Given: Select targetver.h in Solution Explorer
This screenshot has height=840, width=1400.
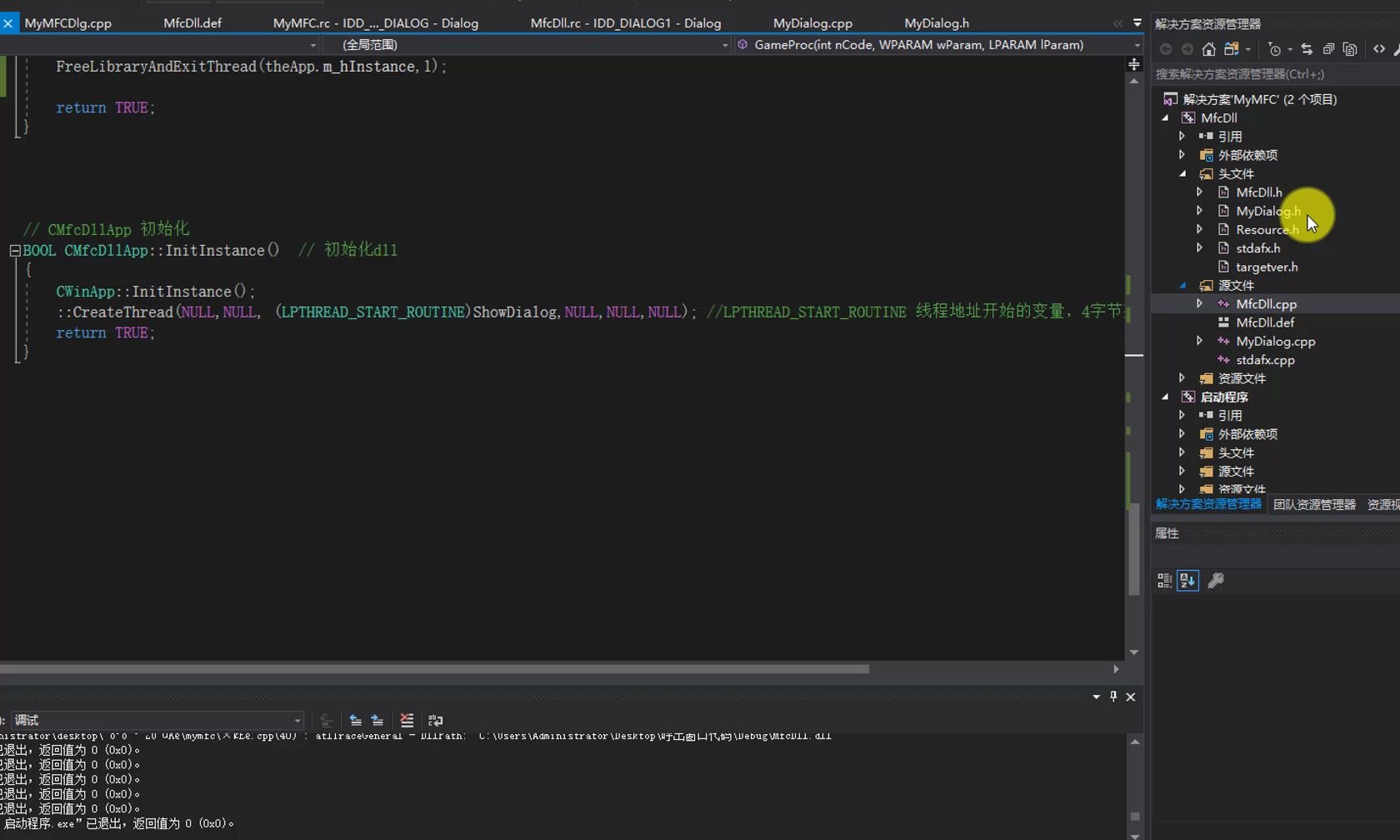Looking at the screenshot, I should pyautogui.click(x=1267, y=267).
